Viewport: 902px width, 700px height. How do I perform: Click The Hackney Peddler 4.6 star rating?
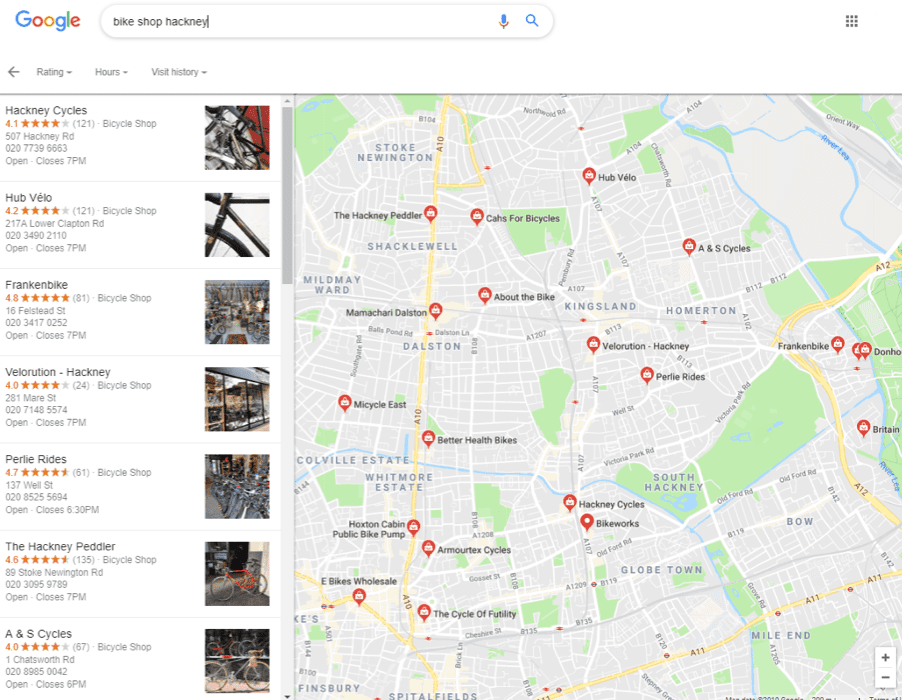coord(37,560)
